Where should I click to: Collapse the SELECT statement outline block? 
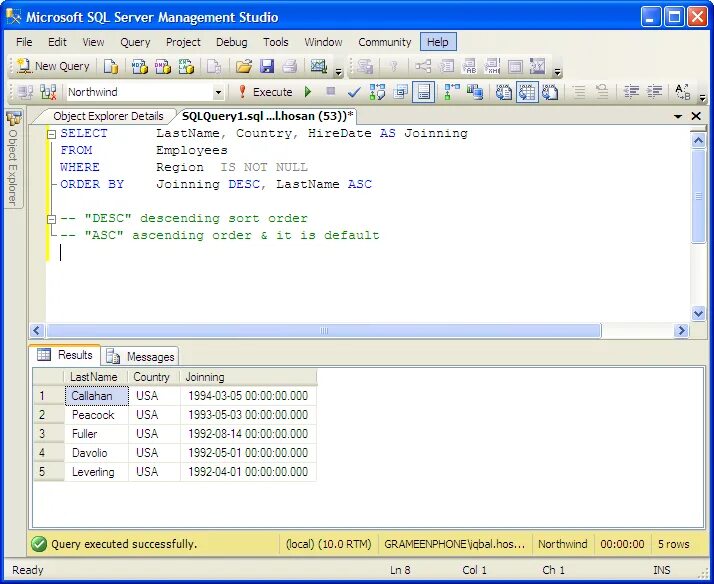click(x=51, y=134)
